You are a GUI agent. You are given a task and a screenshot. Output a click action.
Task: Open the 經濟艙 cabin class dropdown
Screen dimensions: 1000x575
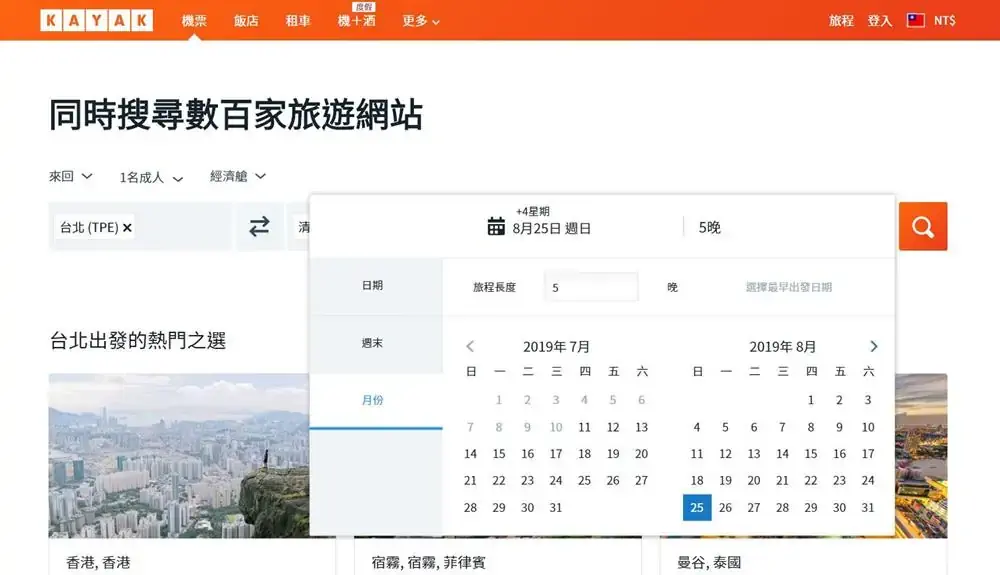pyautogui.click(x=237, y=176)
